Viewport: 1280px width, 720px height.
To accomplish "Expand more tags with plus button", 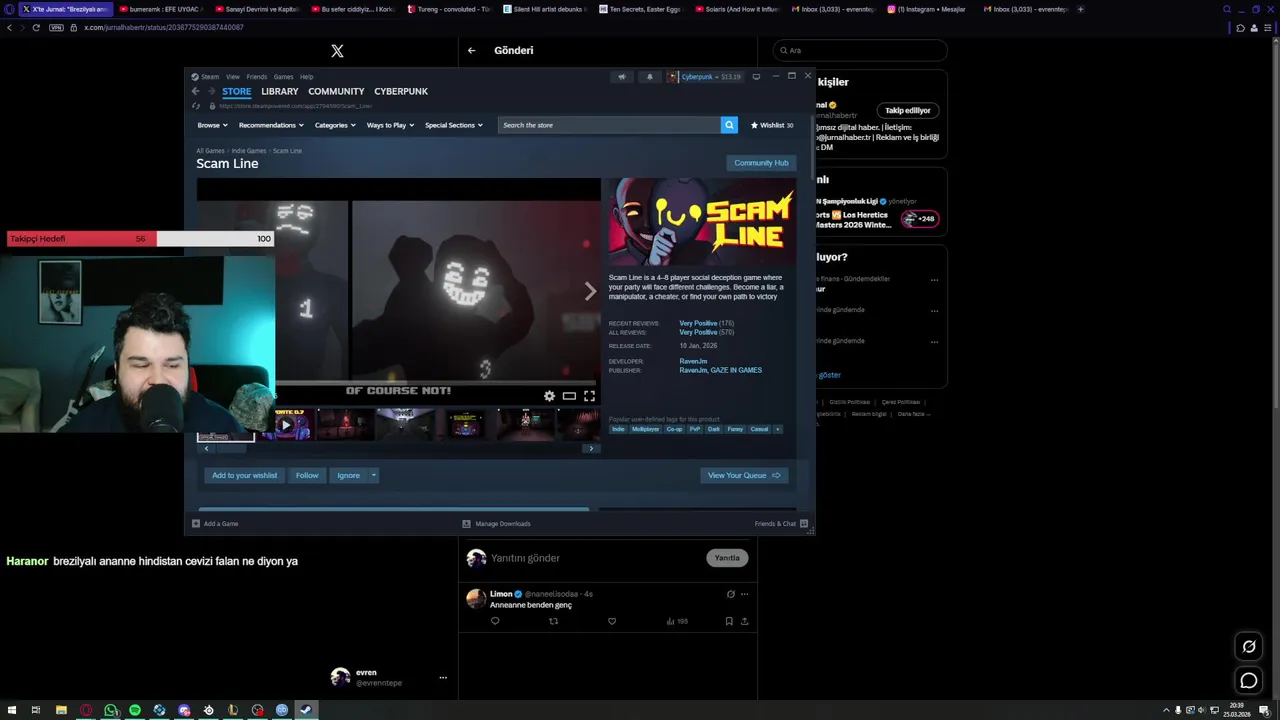I will [778, 429].
